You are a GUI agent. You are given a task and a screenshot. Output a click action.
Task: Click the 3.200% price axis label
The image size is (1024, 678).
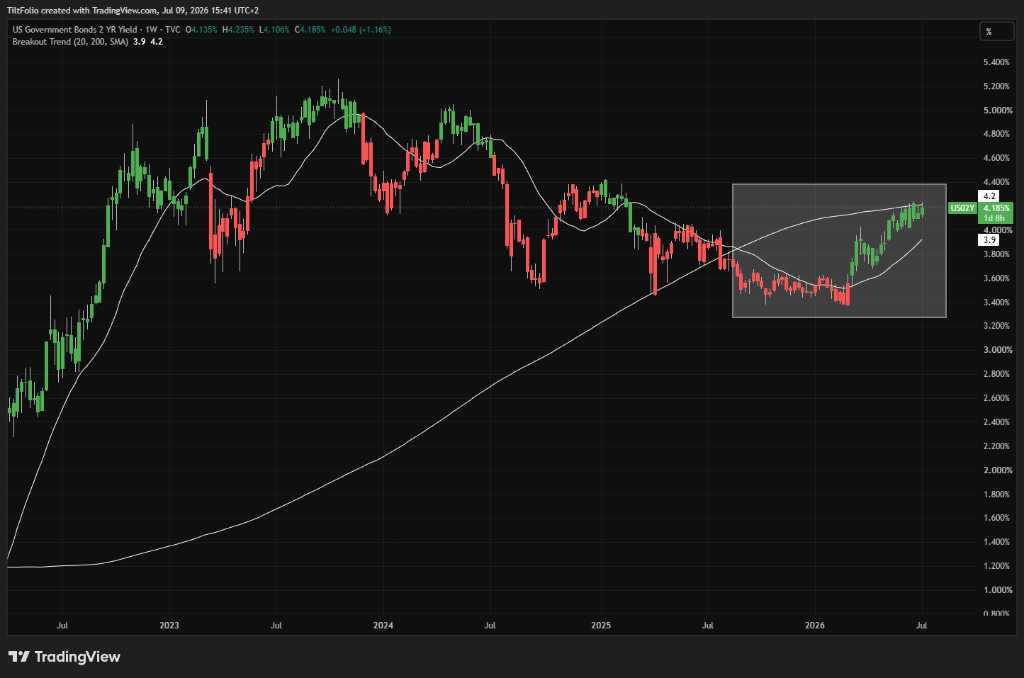(x=997, y=326)
